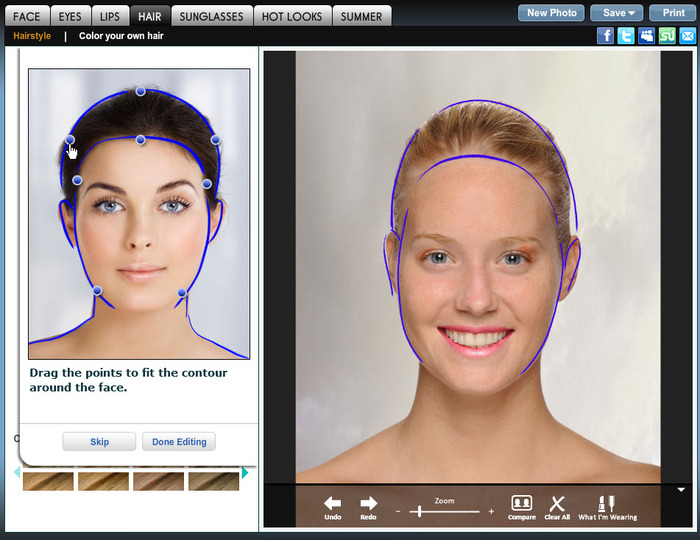Select the Color your own hair sub-tab
The width and height of the screenshot is (700, 540).
coord(121,36)
